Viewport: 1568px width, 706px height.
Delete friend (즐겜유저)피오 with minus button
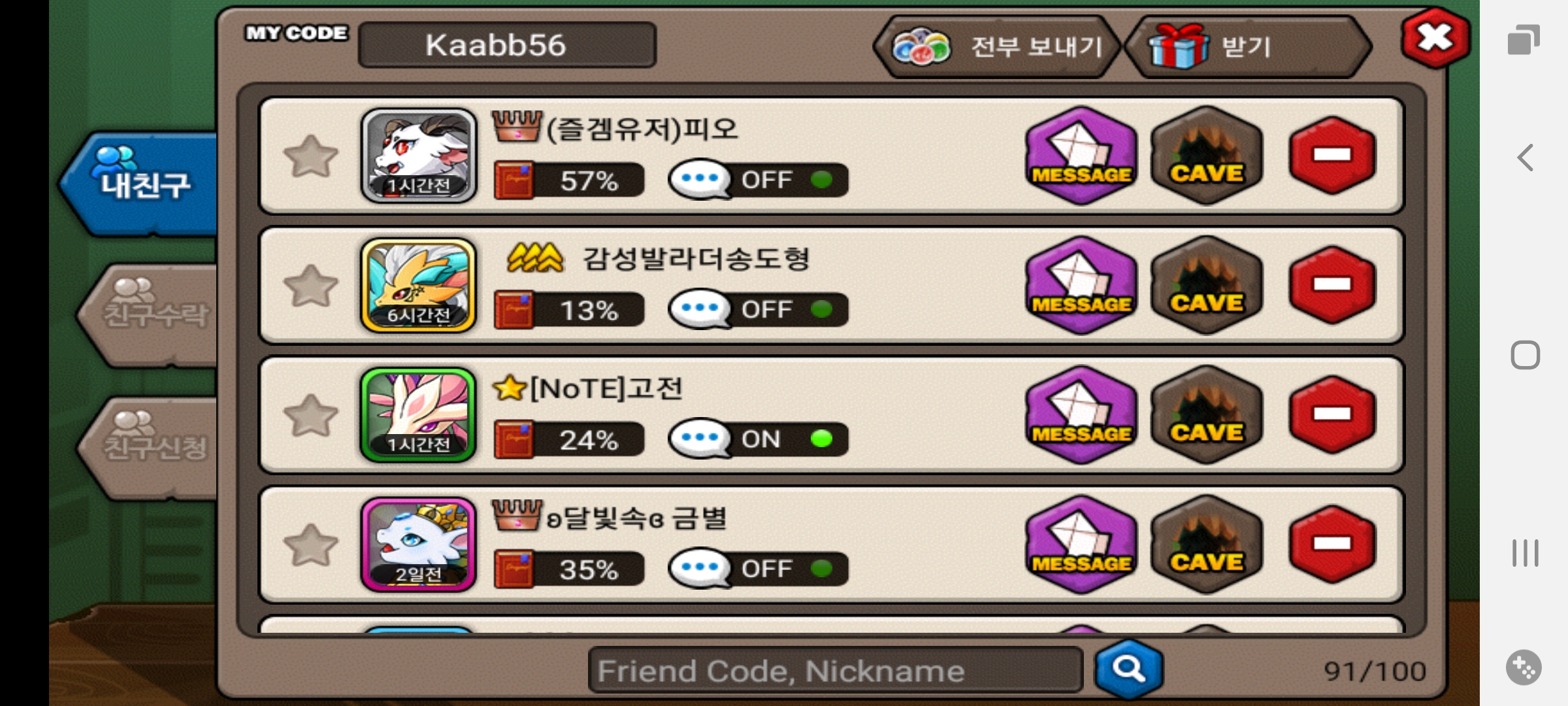click(x=1333, y=156)
